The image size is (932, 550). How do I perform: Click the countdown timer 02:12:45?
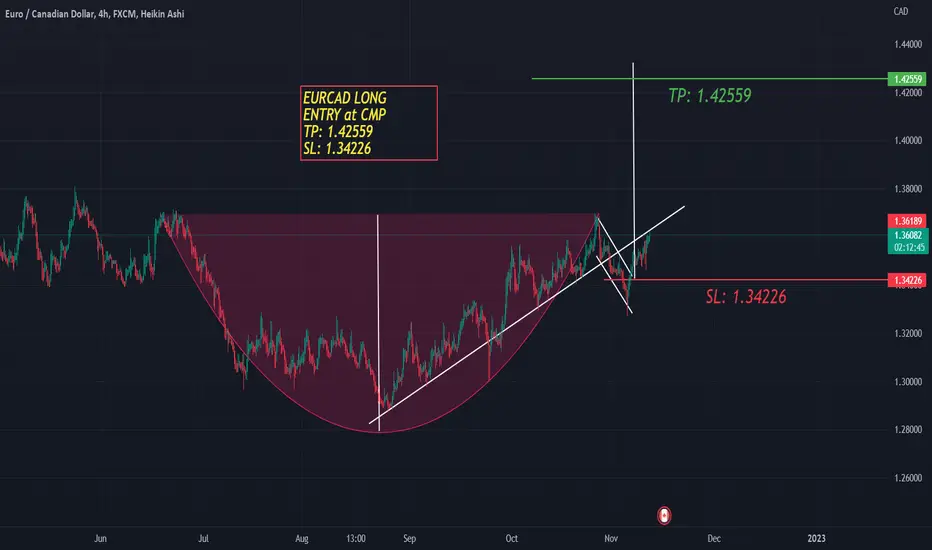909,247
